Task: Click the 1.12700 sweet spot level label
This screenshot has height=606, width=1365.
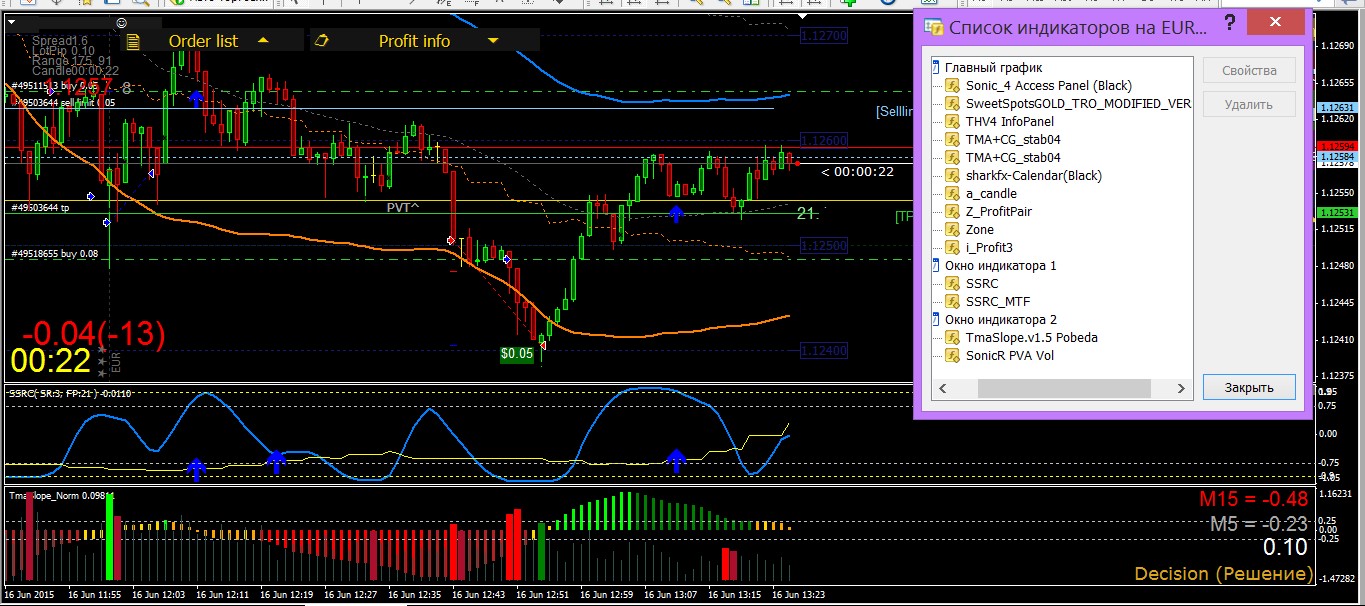Action: pyautogui.click(x=824, y=35)
